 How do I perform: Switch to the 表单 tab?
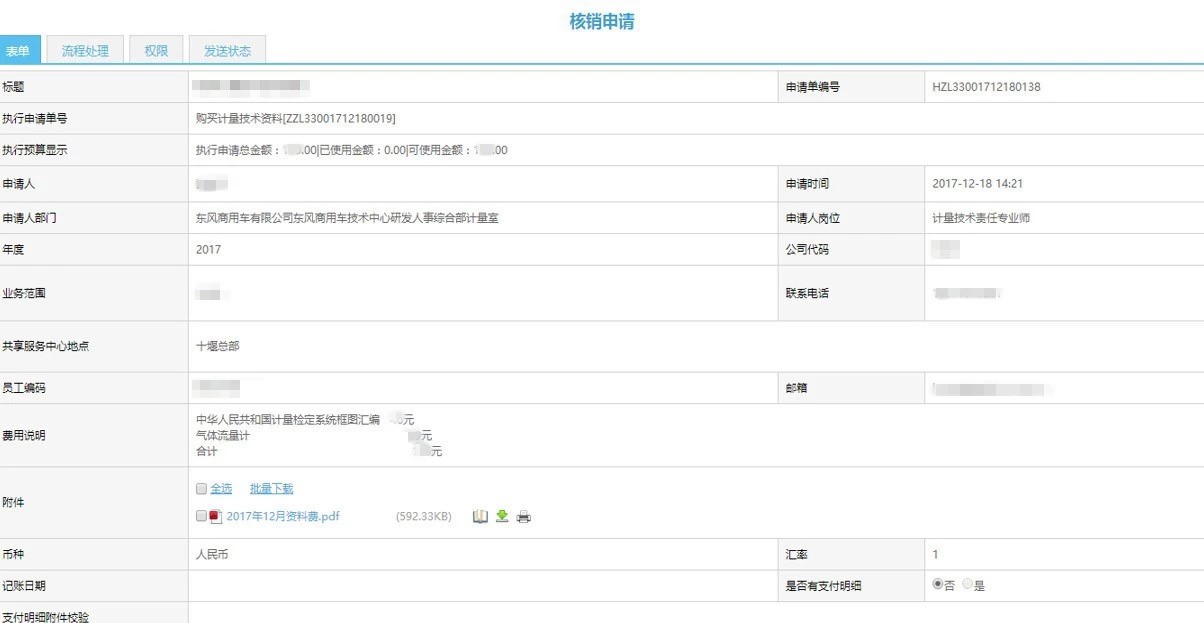point(19,51)
